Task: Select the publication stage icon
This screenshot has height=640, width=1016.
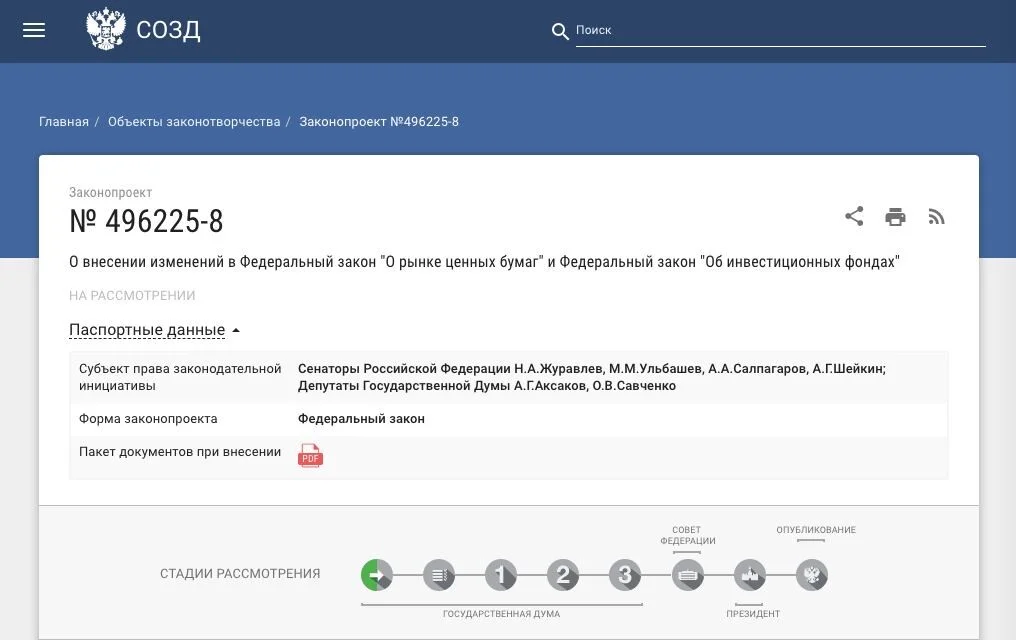Action: coord(812,575)
